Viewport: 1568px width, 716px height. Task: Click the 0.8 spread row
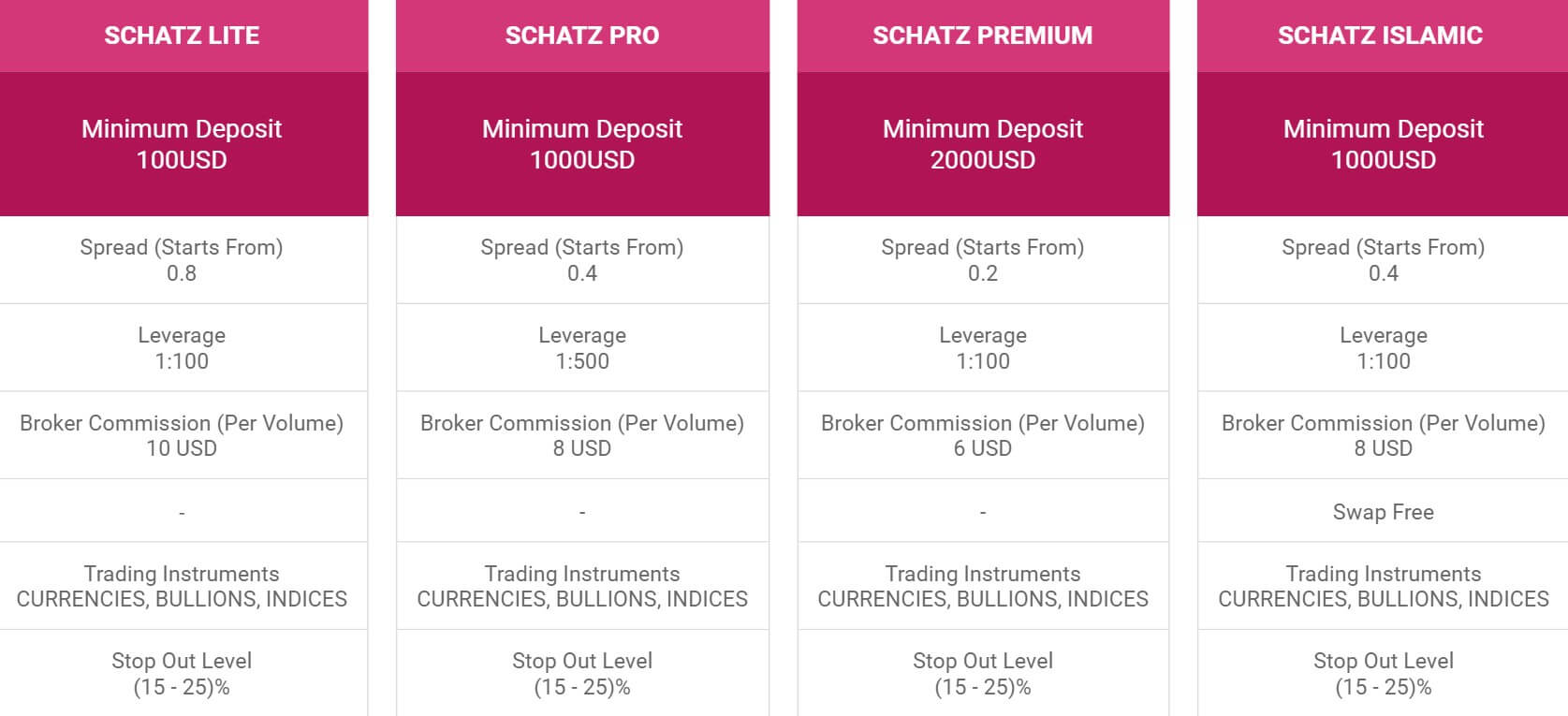coord(183,260)
